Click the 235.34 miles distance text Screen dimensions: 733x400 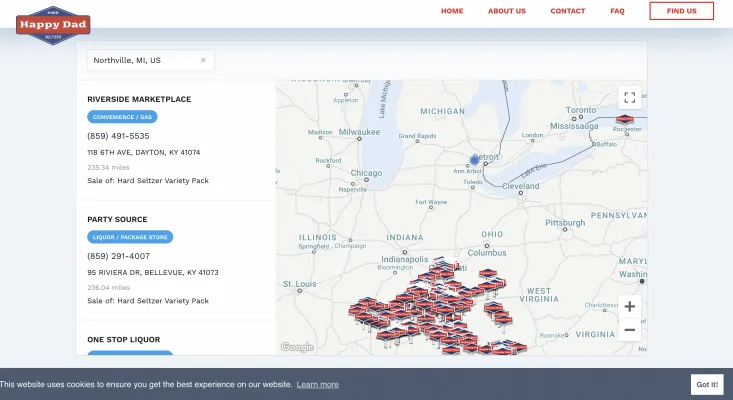[x=108, y=167]
